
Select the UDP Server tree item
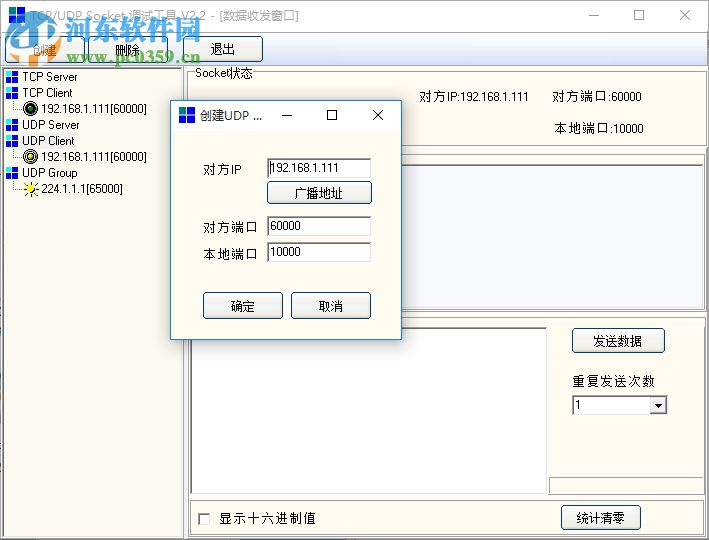[x=51, y=125]
